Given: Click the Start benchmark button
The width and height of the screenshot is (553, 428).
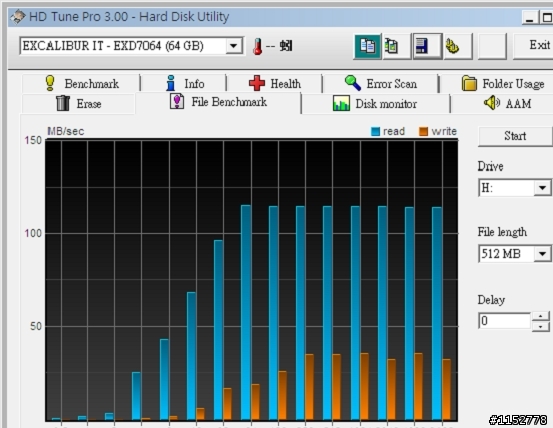Looking at the screenshot, I should tap(515, 136).
